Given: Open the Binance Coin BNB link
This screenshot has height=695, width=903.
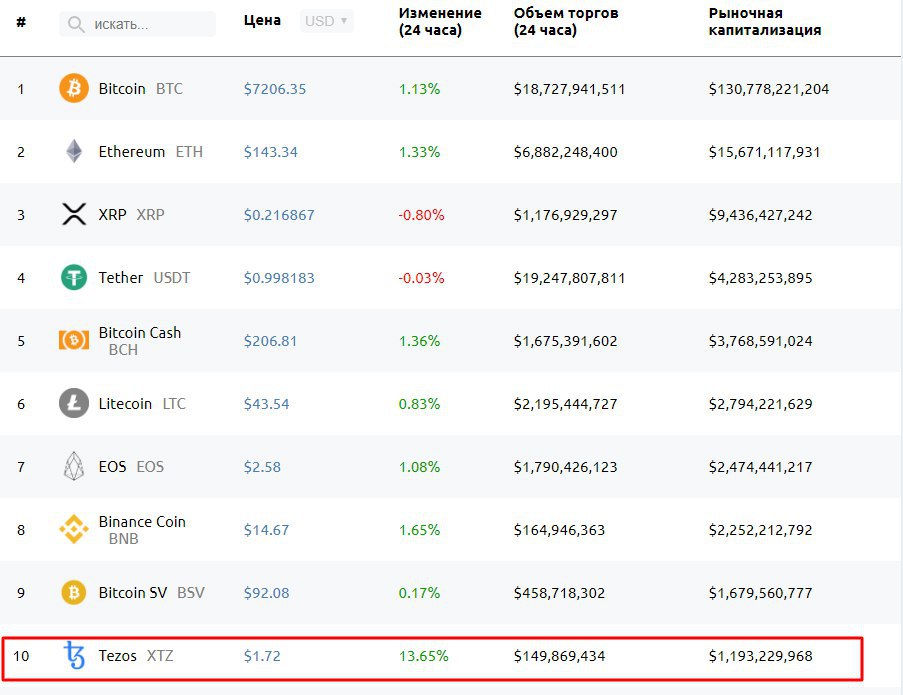Looking at the screenshot, I should [x=142, y=530].
